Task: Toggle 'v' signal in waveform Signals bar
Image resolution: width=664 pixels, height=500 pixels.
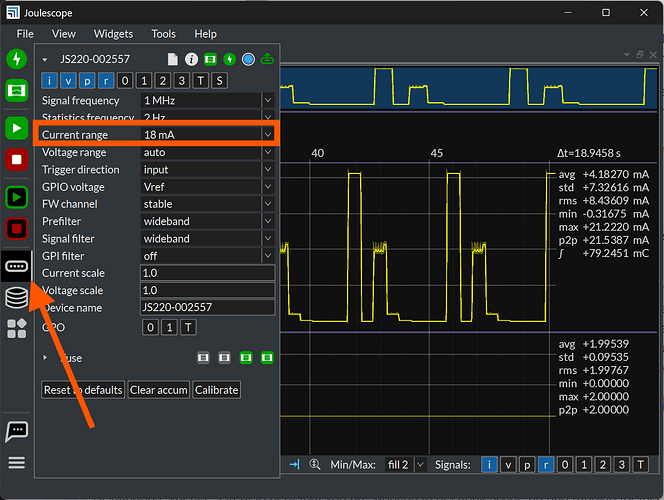Action: [508, 465]
